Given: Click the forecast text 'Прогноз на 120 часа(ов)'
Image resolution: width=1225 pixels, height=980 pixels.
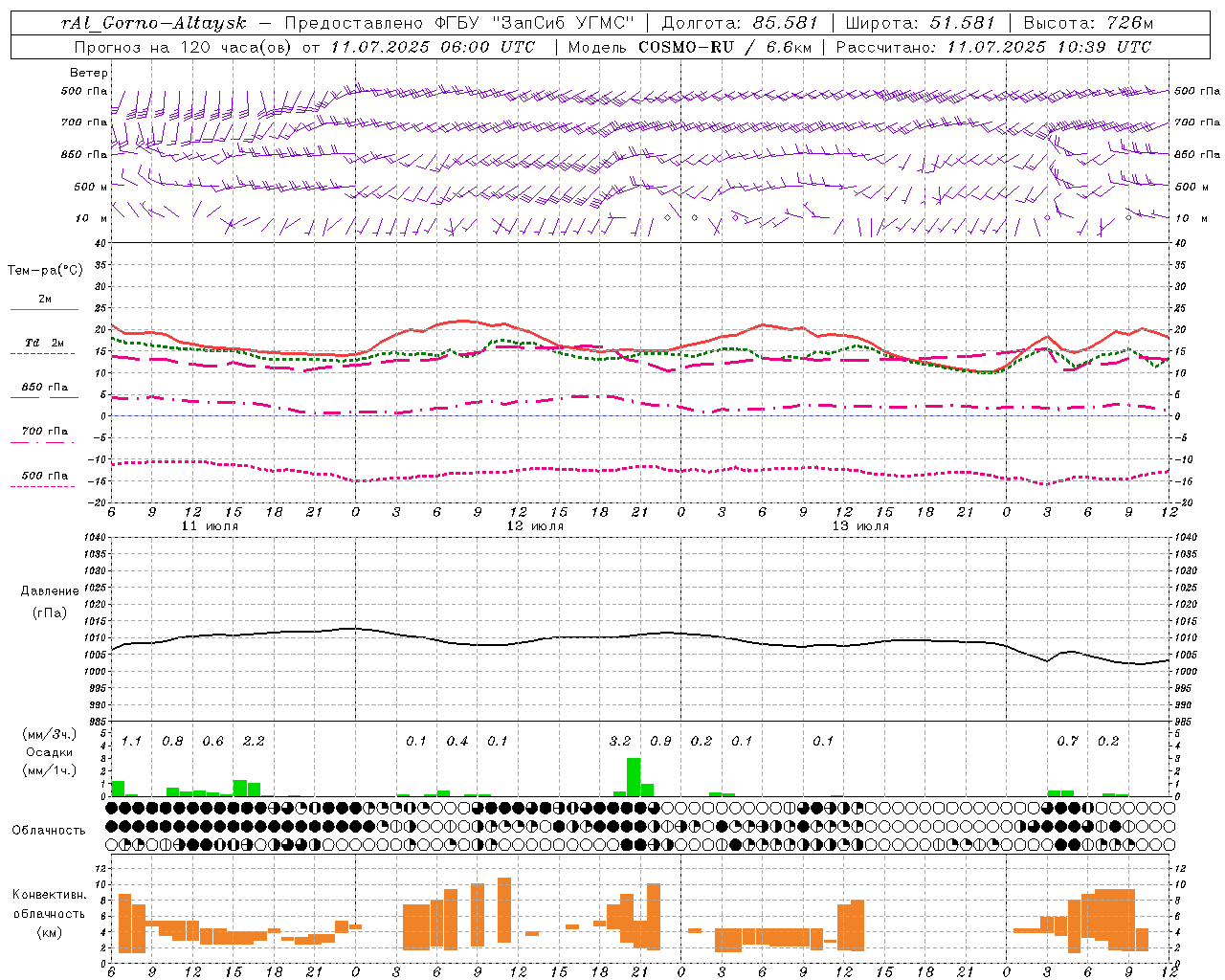Looking at the screenshot, I should (x=184, y=47).
